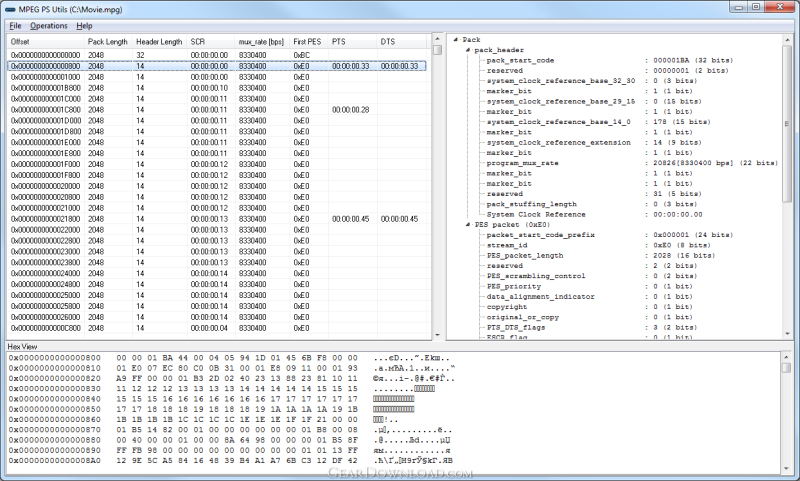Select the system_clock_reference_base_32_30 item
The height and width of the screenshot is (481, 800).
pos(561,81)
